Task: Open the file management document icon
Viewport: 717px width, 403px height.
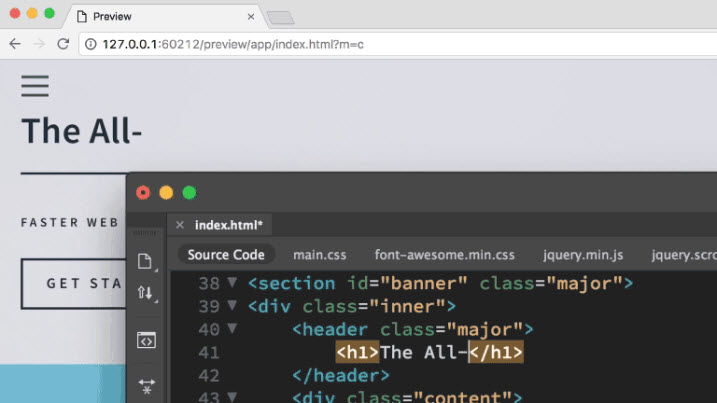Action: (145, 261)
